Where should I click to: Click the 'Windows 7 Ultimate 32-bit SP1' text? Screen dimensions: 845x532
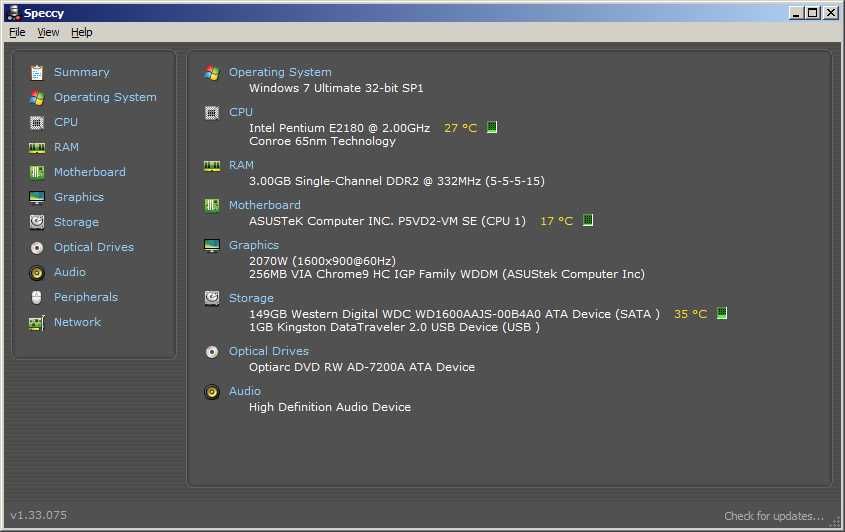[336, 88]
